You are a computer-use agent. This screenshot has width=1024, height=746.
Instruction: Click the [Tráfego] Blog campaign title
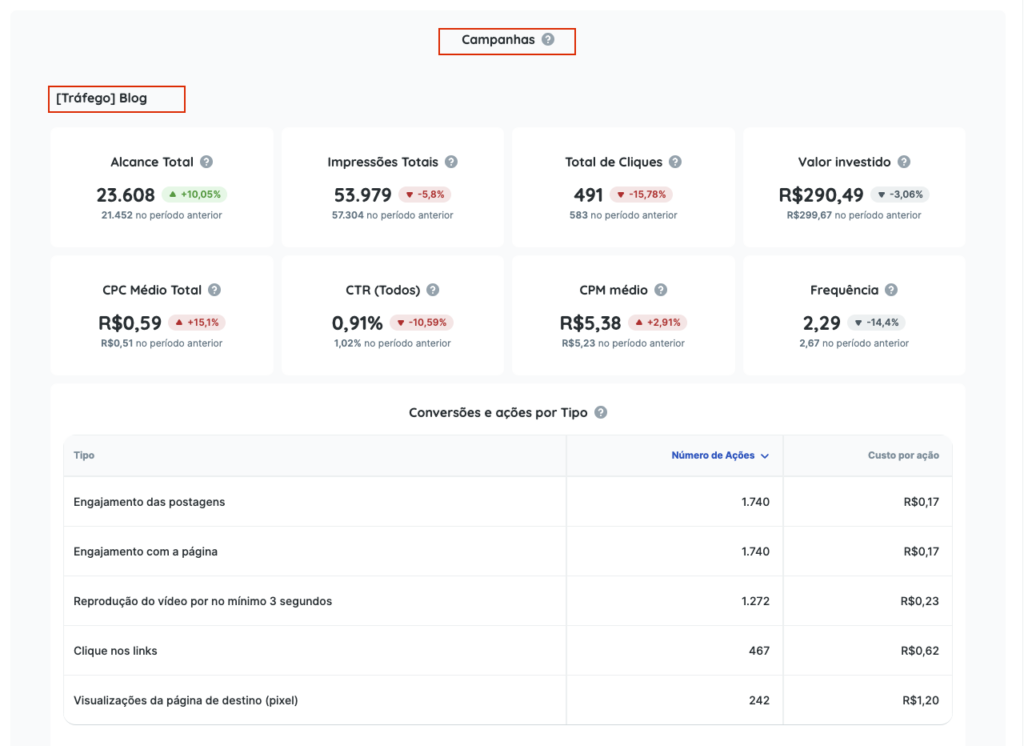coord(102,98)
